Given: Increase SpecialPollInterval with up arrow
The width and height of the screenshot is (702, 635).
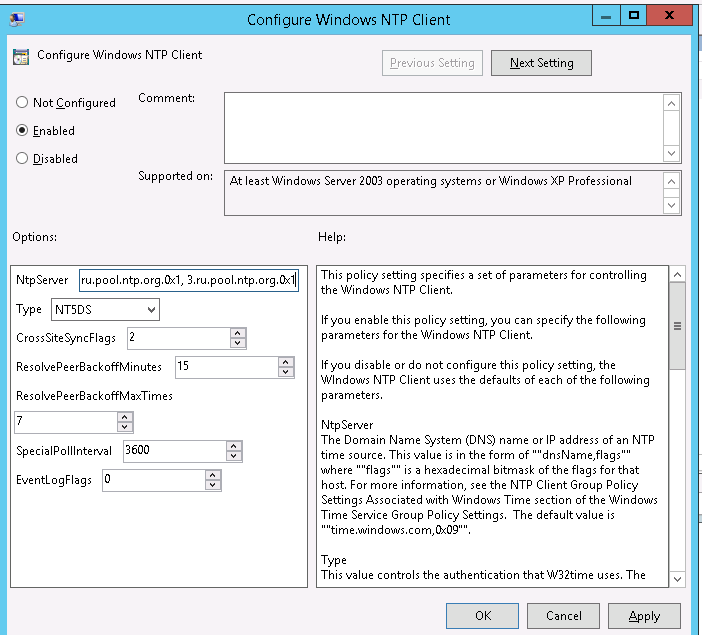Looking at the screenshot, I should click(x=234, y=446).
